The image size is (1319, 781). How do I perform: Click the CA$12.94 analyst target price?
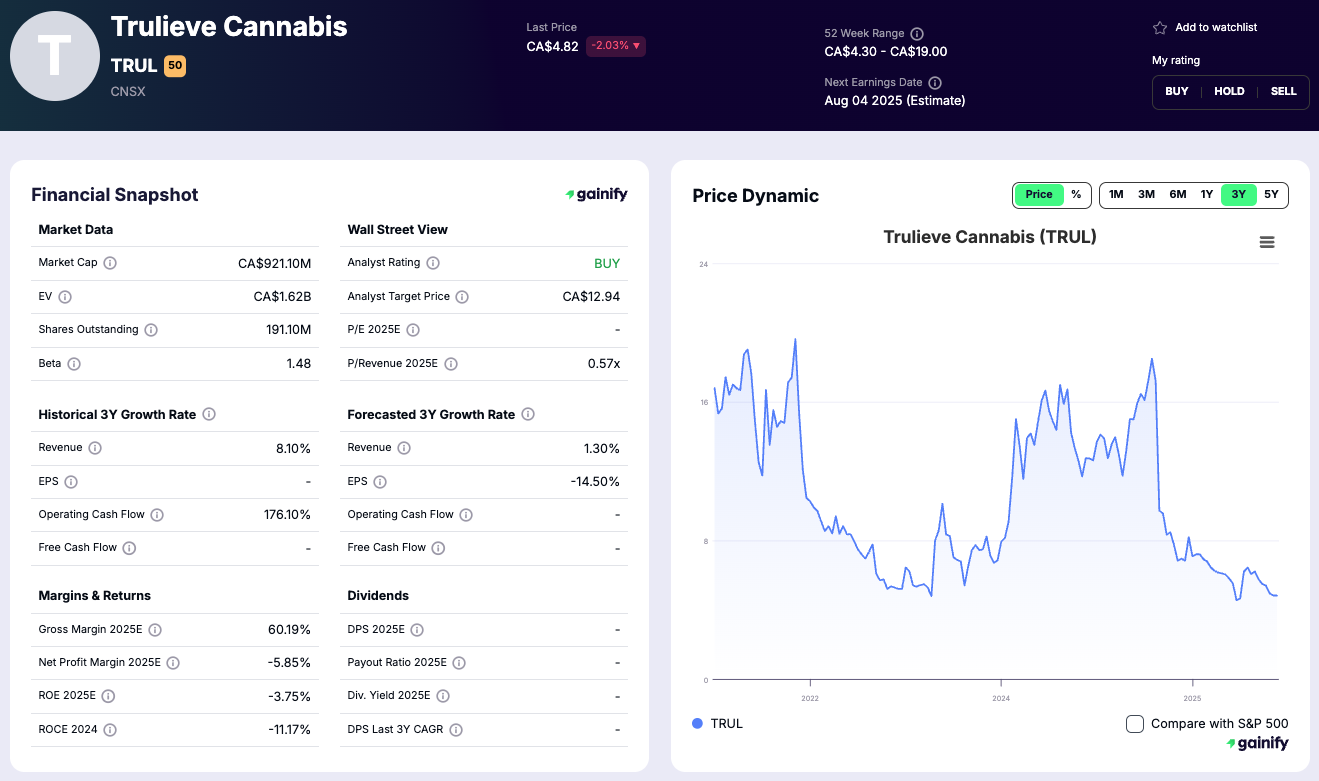tap(591, 297)
